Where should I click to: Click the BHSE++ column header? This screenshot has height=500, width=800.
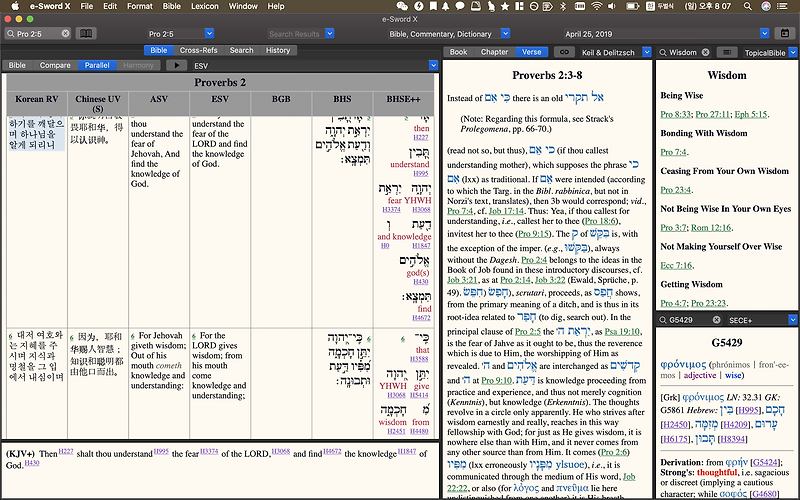click(x=404, y=104)
